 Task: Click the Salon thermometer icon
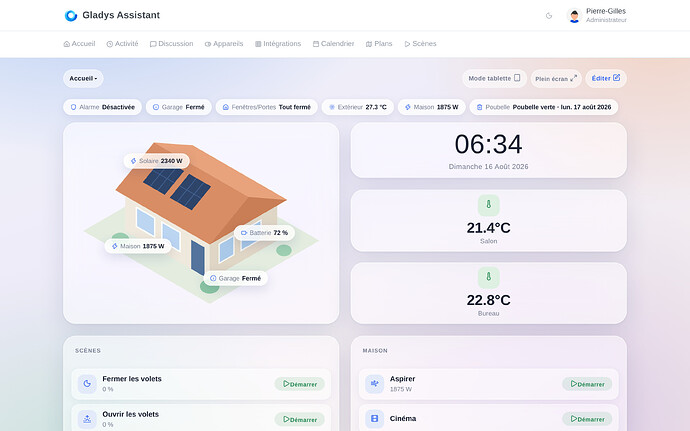tap(488, 205)
